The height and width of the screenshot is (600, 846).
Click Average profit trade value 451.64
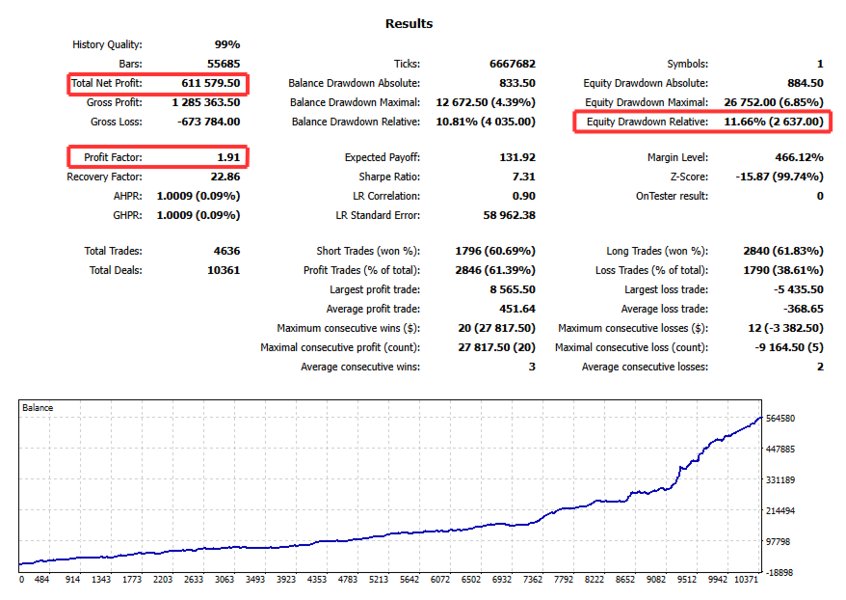[x=517, y=309]
